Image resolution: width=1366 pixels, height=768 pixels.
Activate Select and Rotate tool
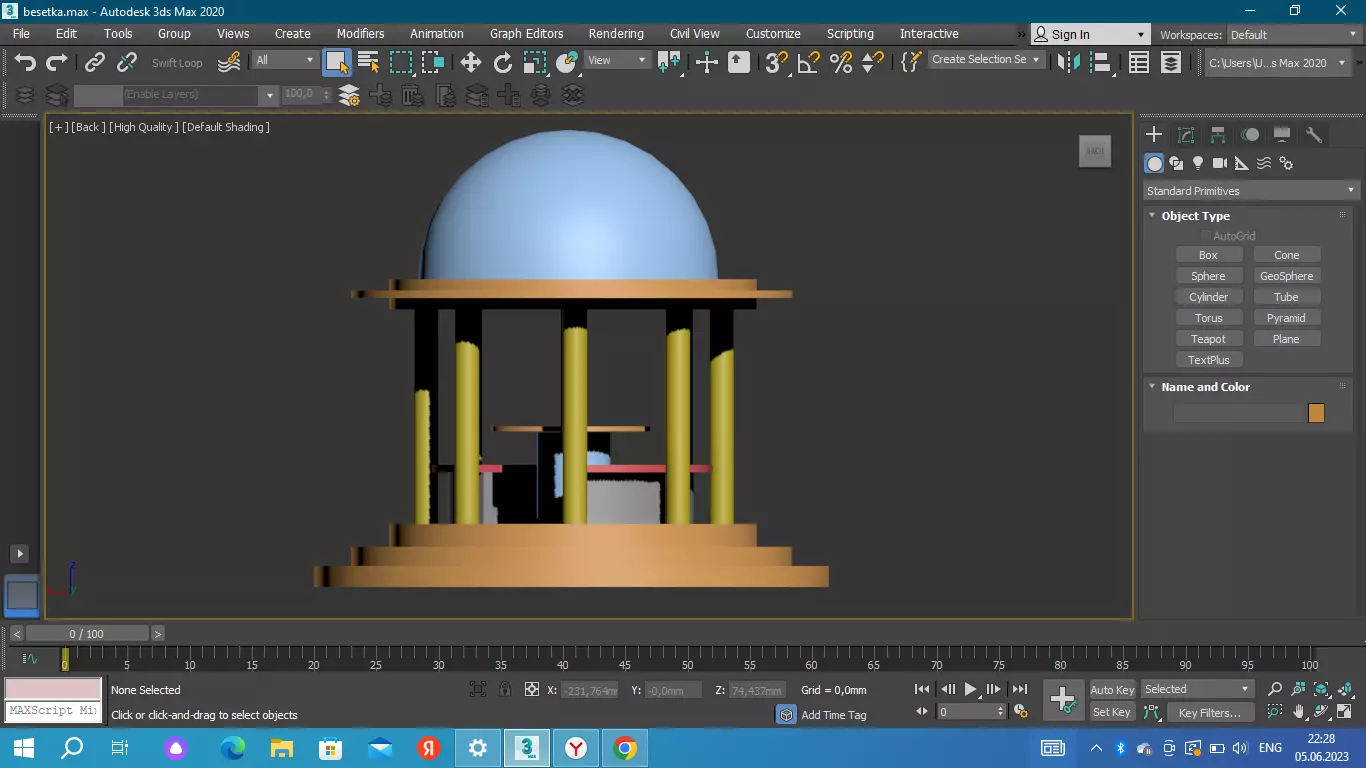[503, 62]
